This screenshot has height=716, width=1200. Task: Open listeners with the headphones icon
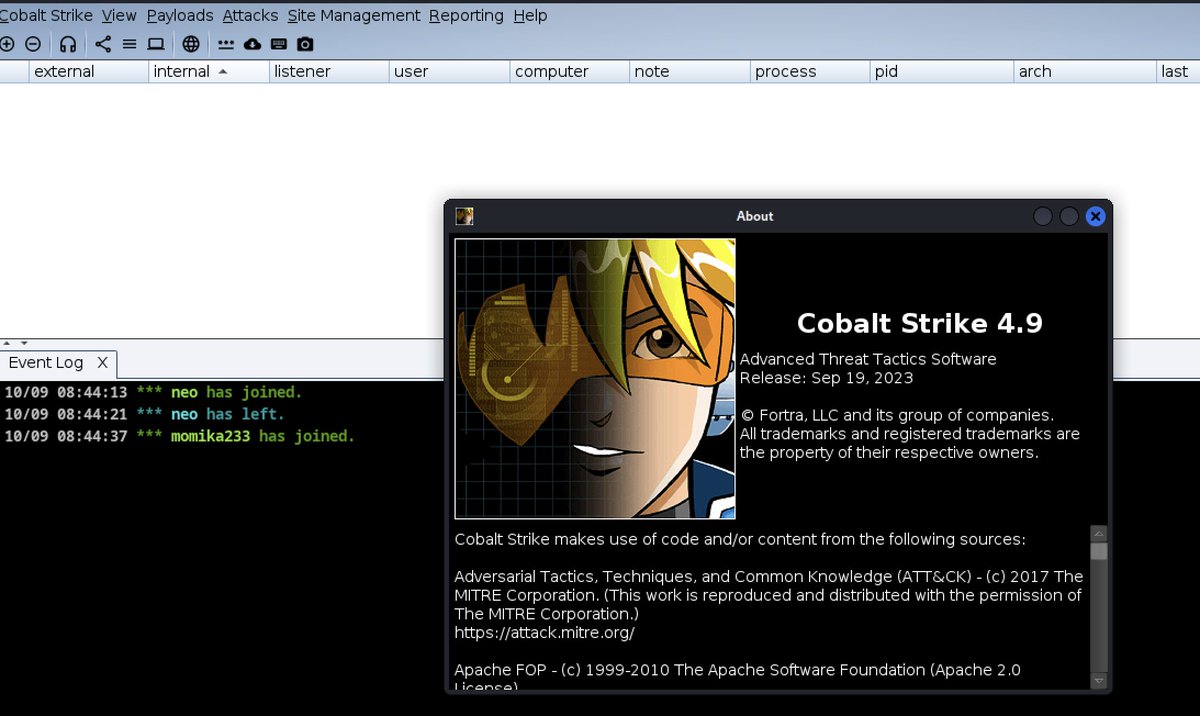[x=68, y=44]
